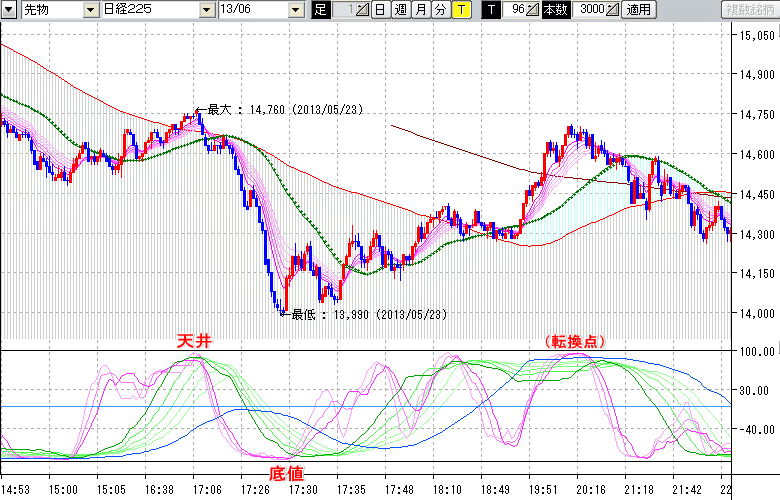Screen dimensions: 780x500
Task: Expand the 先物 product dropdown
Action: point(92,10)
